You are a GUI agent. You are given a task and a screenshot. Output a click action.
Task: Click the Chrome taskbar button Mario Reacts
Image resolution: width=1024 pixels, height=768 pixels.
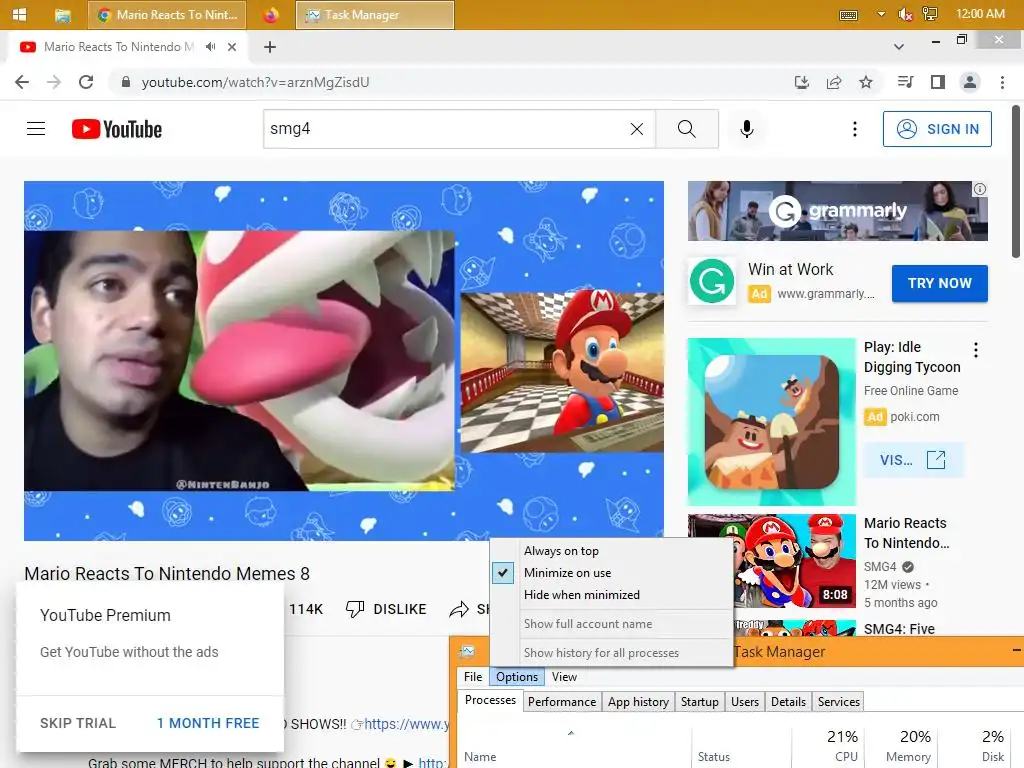pyautogui.click(x=167, y=15)
